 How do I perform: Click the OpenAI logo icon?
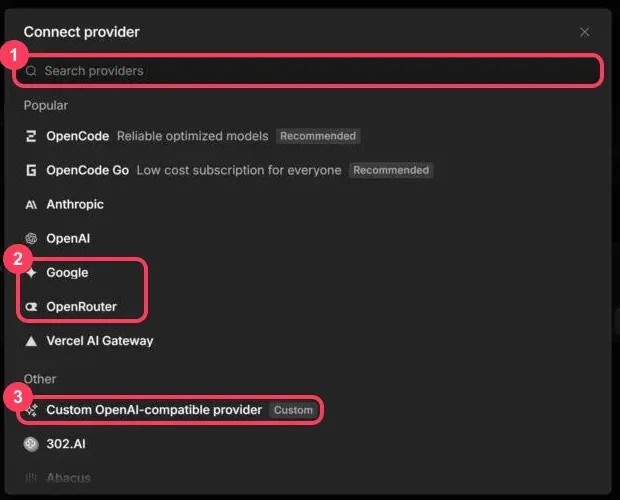click(31, 238)
